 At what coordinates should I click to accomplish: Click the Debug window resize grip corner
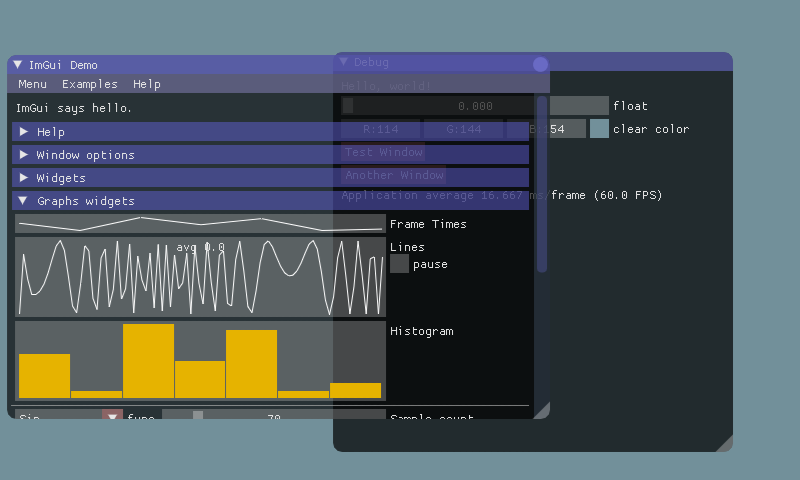tap(726, 444)
